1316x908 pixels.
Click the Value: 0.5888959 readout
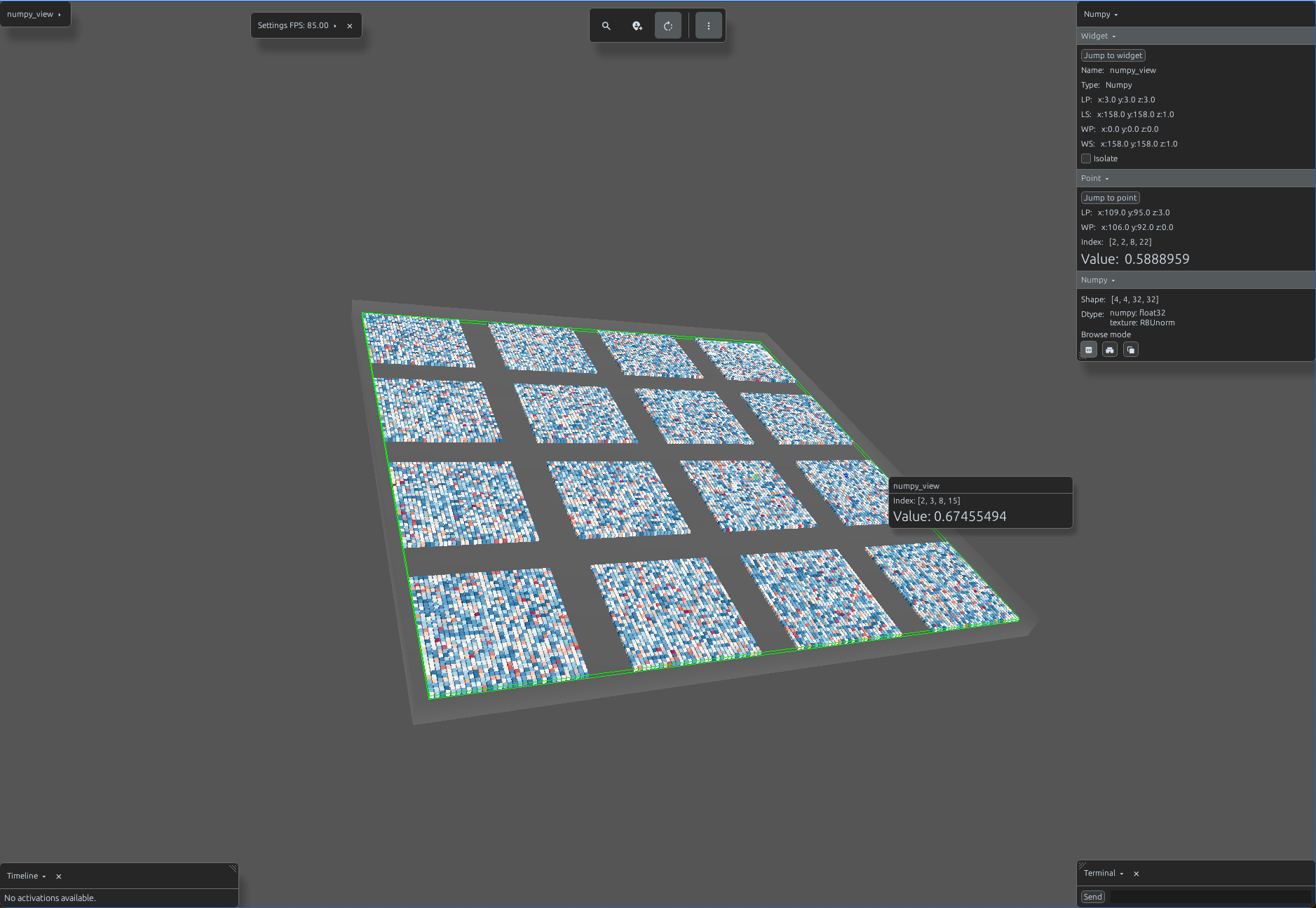1135,259
